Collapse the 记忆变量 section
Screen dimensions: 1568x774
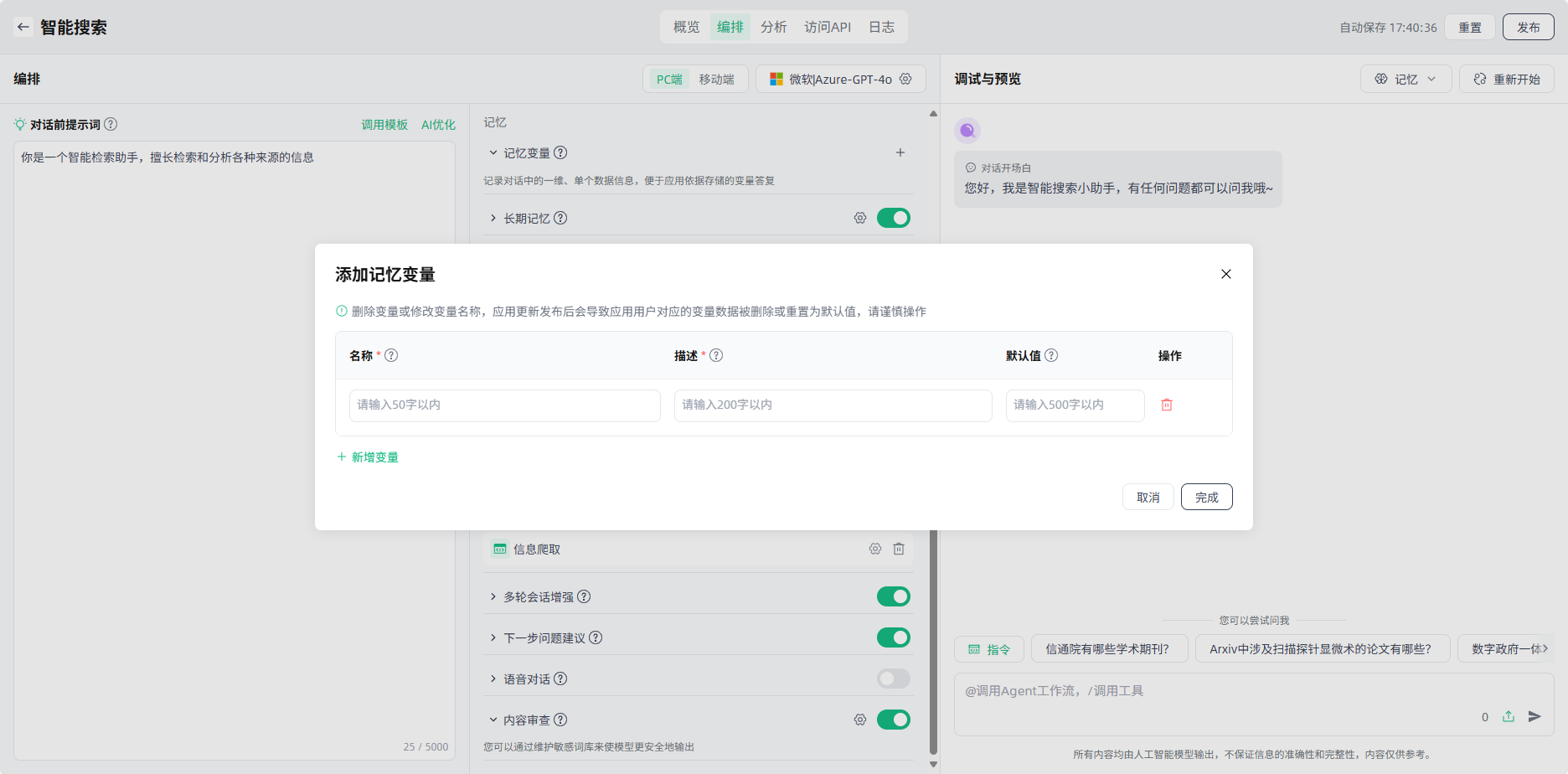pyautogui.click(x=493, y=152)
